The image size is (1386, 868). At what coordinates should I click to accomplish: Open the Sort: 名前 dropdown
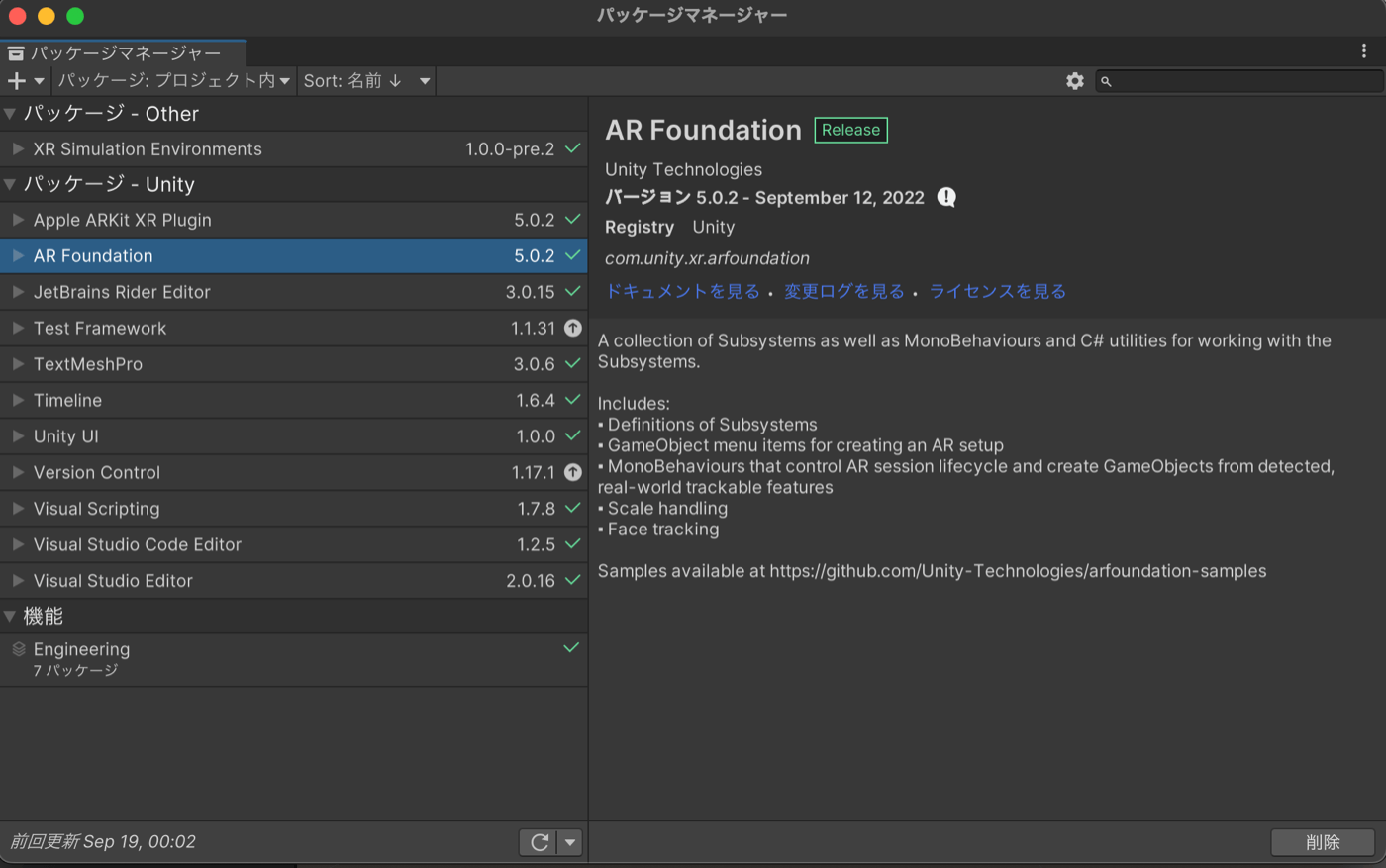pos(367,81)
